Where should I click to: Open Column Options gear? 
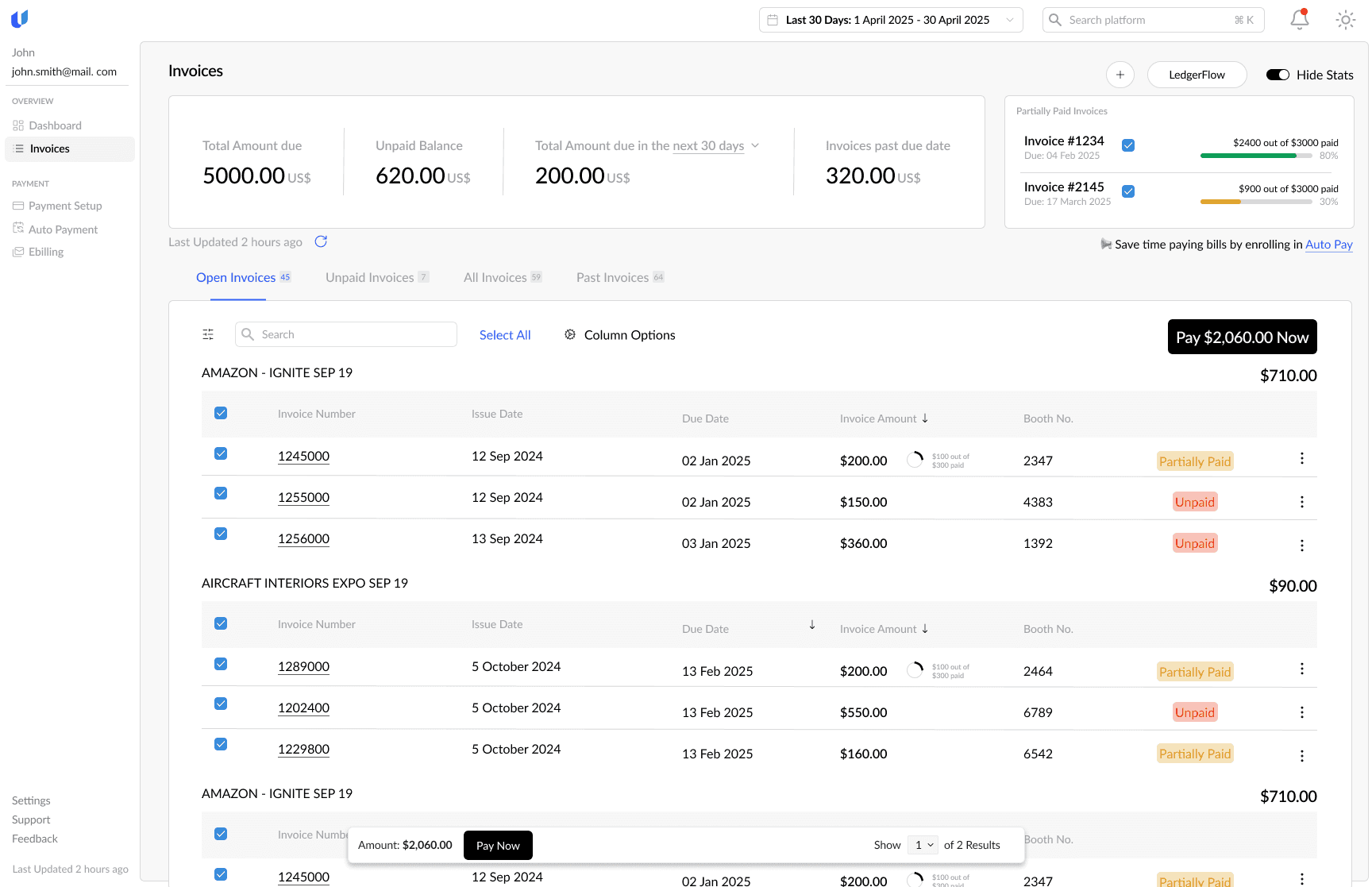(570, 334)
